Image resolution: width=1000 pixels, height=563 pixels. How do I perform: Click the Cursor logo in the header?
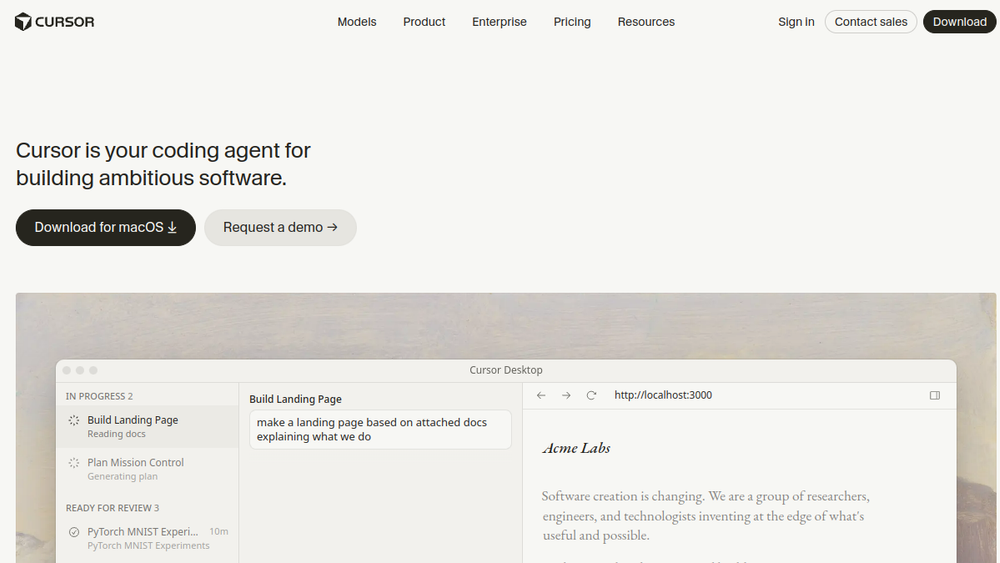click(54, 22)
